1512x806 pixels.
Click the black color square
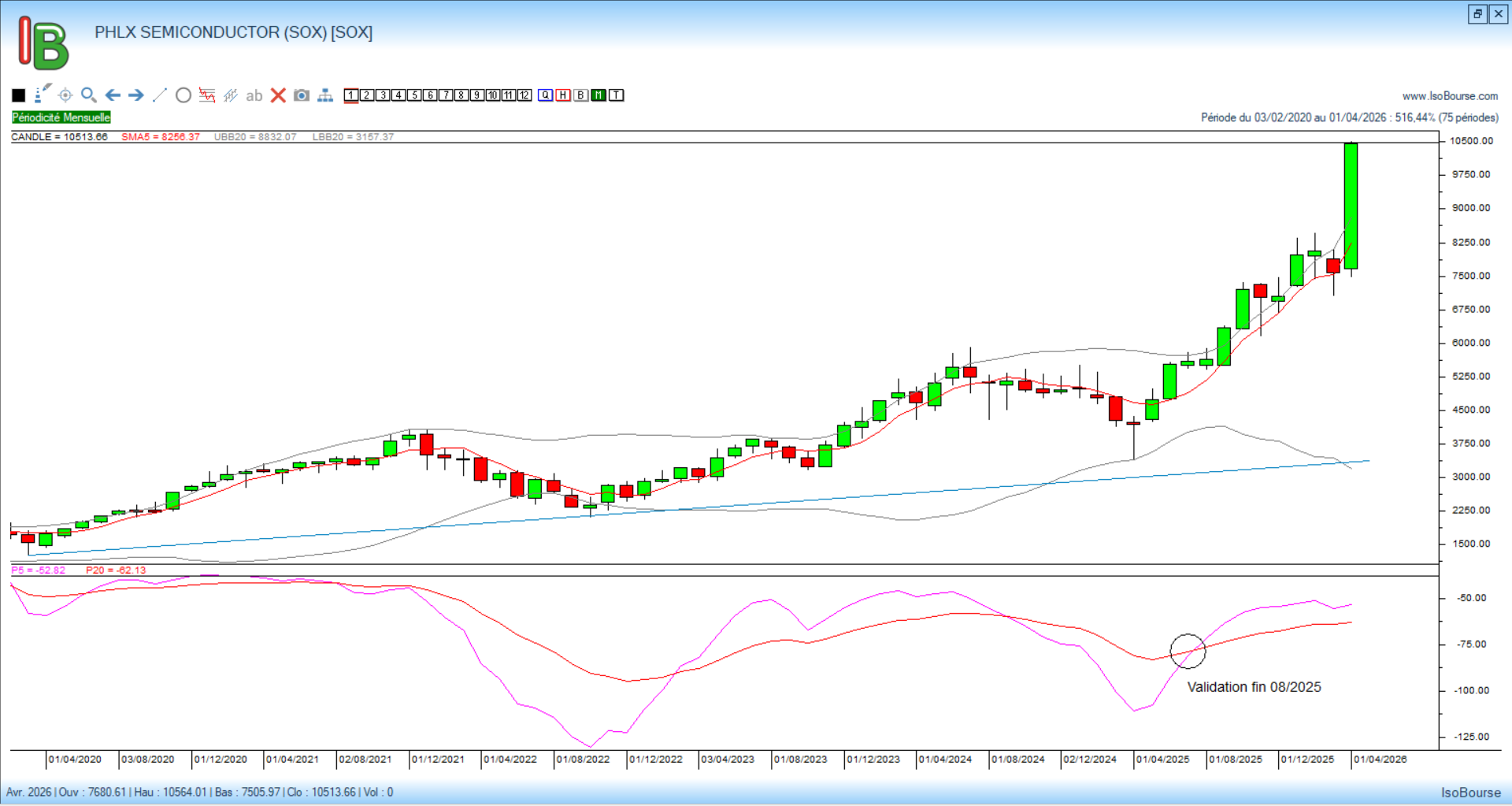19,95
